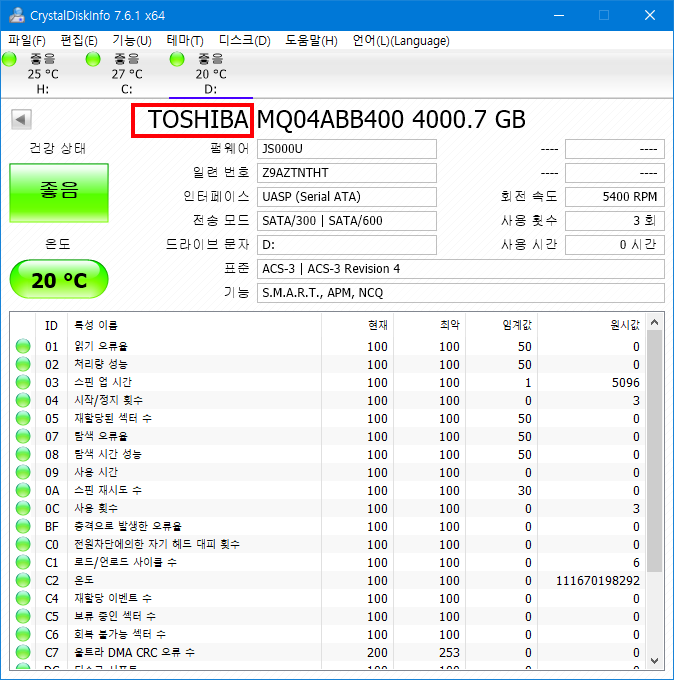The image size is (674, 680).
Task: Click status icon of row BF 충격으로 발생한 오류율
Action: click(23, 526)
